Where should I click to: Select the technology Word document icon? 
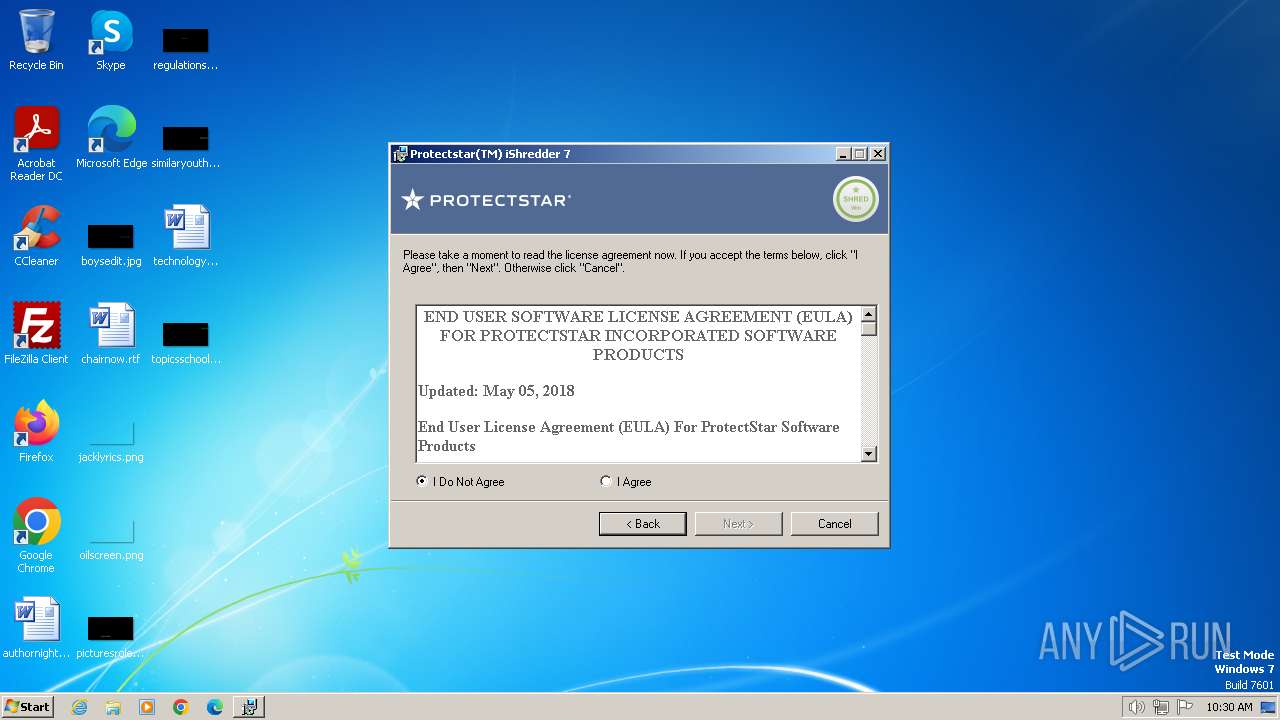click(x=186, y=236)
